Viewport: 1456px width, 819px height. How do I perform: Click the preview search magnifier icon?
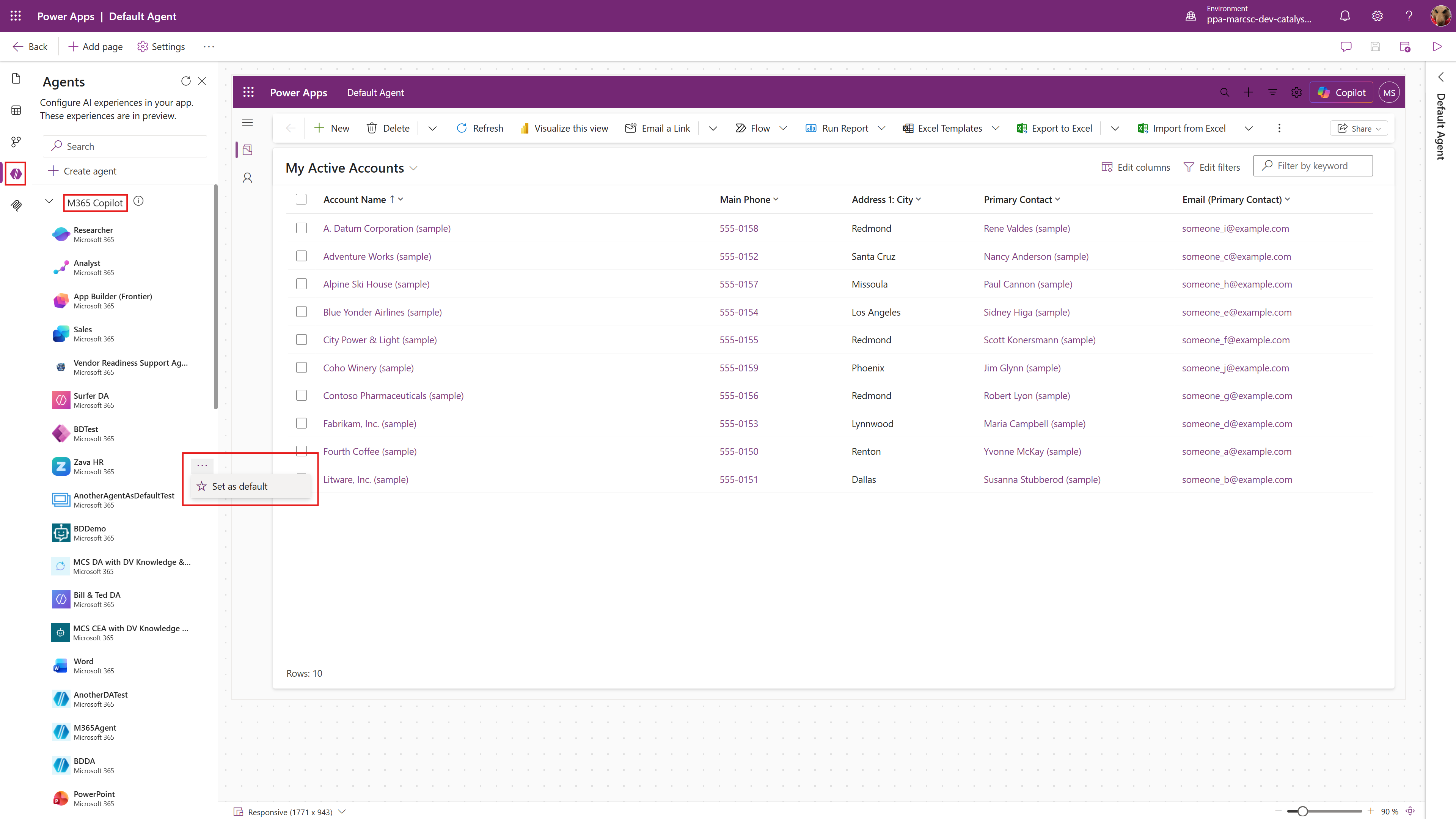pos(1224,93)
